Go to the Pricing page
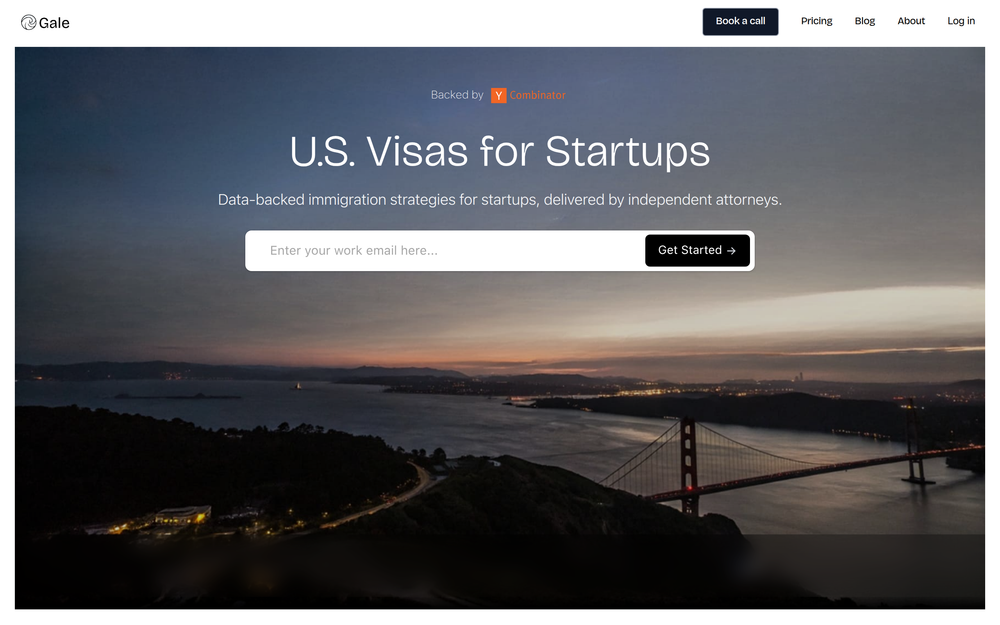Screen dimensions: 1000x625 [x=816, y=21]
